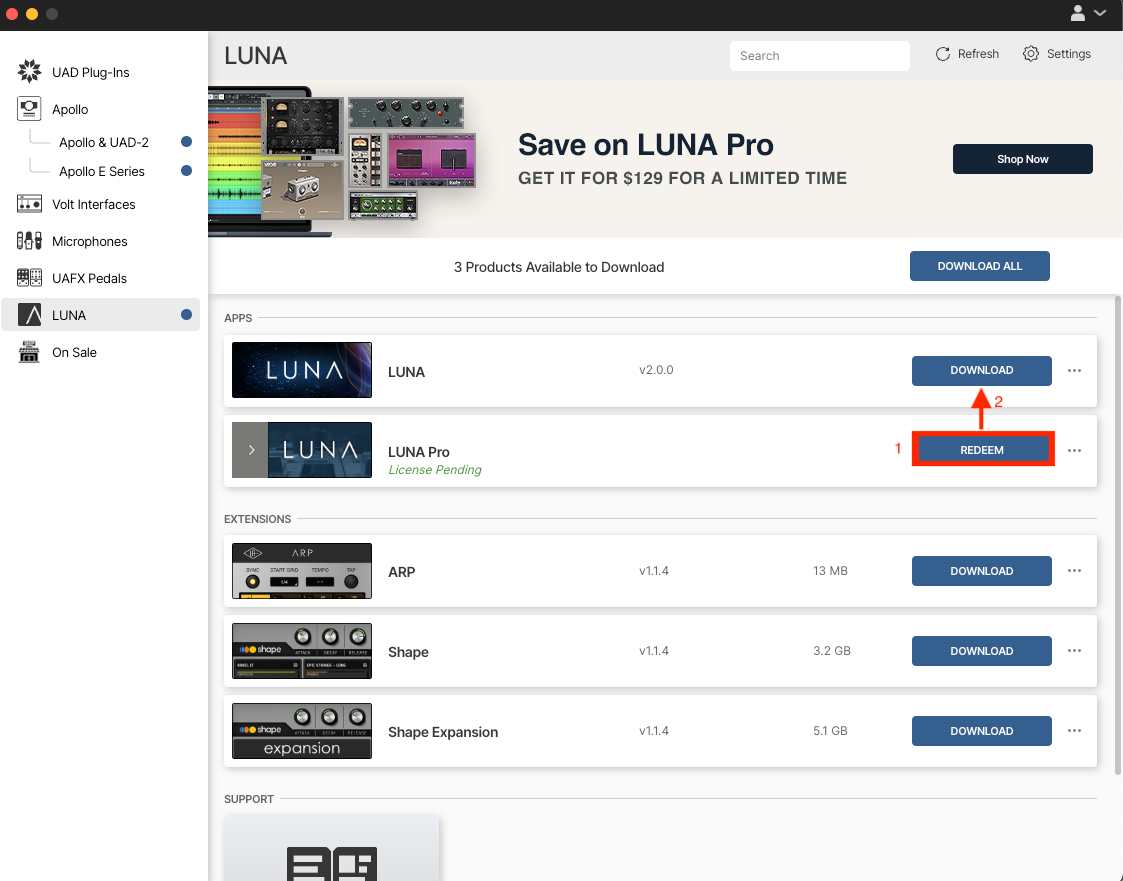This screenshot has height=881, width=1123.
Task: Click the ARP extension thumbnail
Action: click(x=302, y=571)
